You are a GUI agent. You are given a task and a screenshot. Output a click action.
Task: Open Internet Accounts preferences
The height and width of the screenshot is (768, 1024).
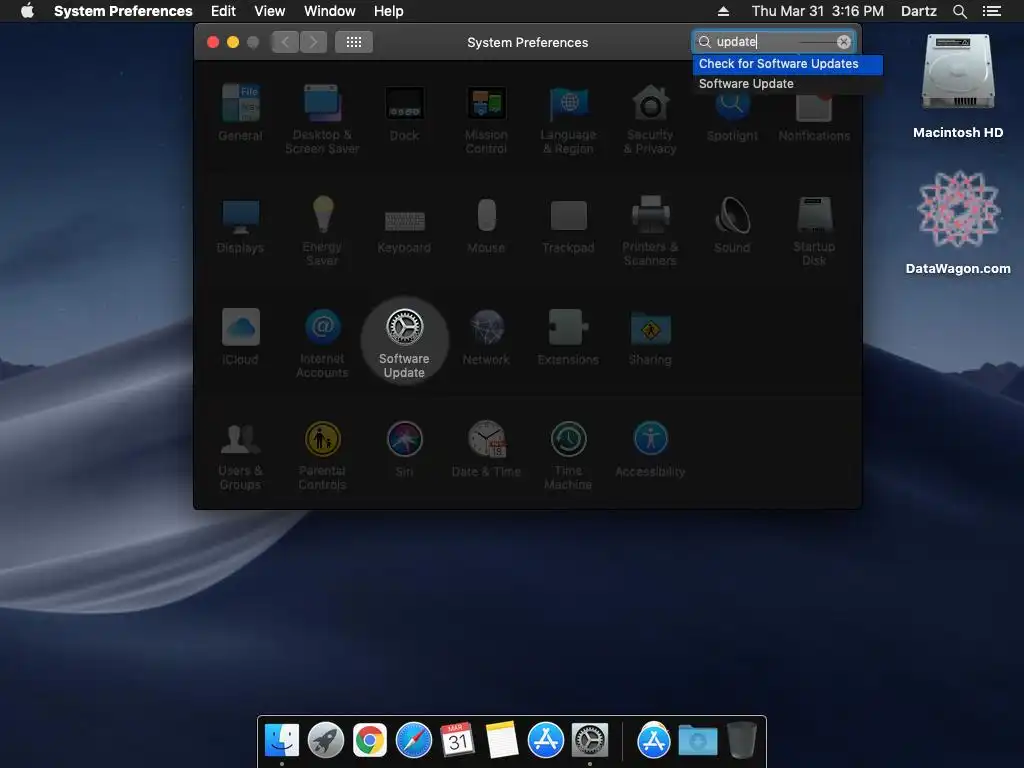click(322, 343)
